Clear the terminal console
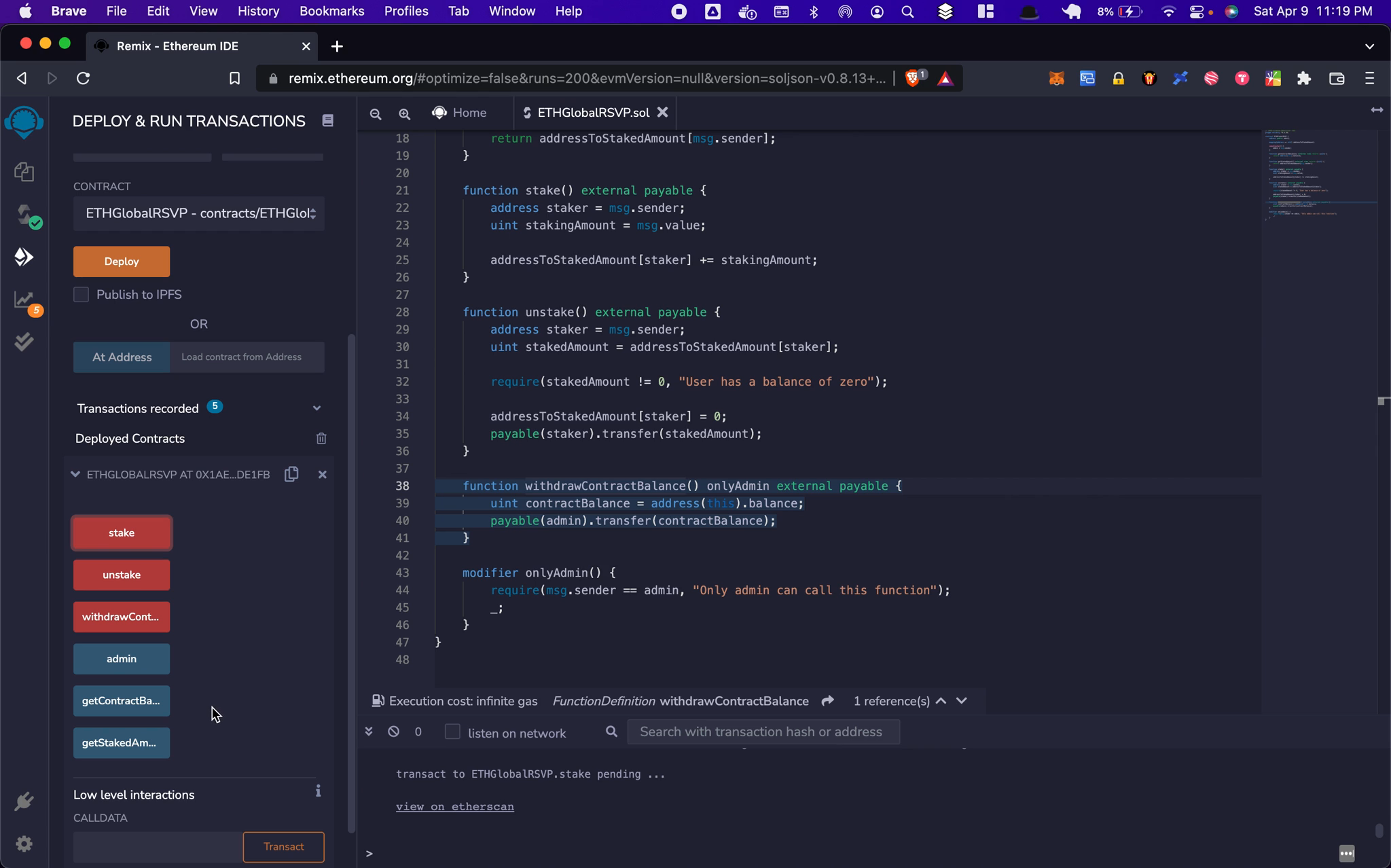1391x868 pixels. click(393, 731)
